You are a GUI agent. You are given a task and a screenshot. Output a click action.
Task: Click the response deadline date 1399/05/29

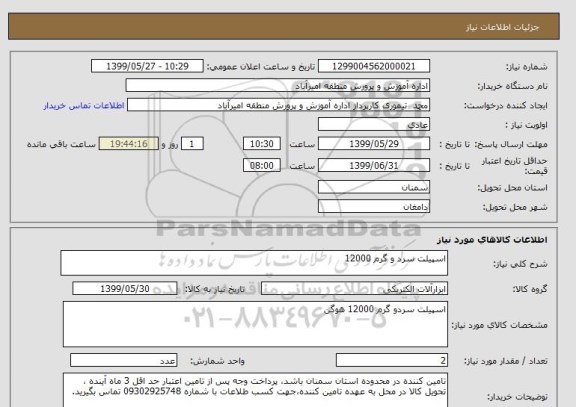pyautogui.click(x=374, y=144)
